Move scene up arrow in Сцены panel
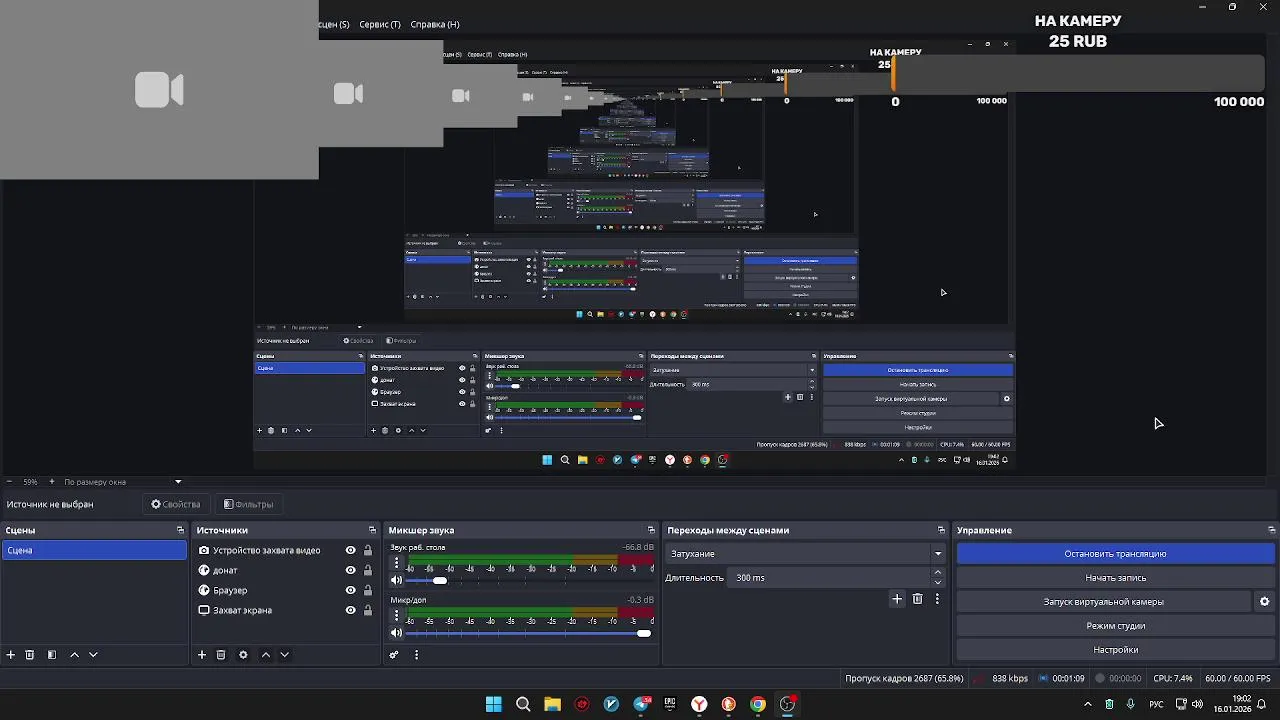Screen dimensions: 1280x720 point(74,655)
